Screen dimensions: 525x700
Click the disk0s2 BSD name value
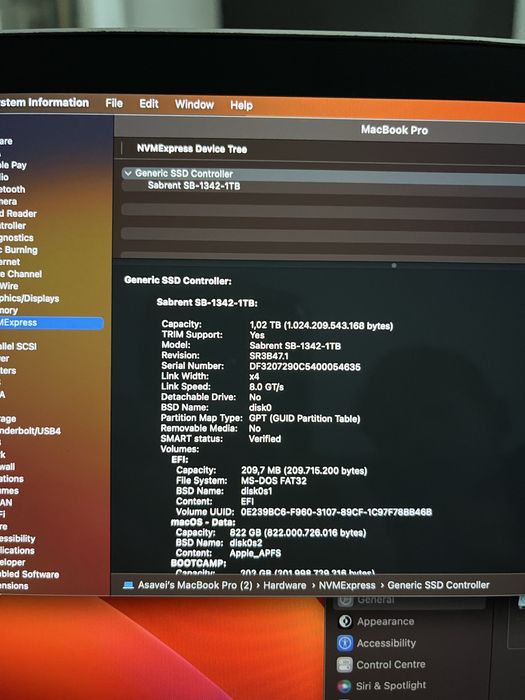click(x=246, y=543)
